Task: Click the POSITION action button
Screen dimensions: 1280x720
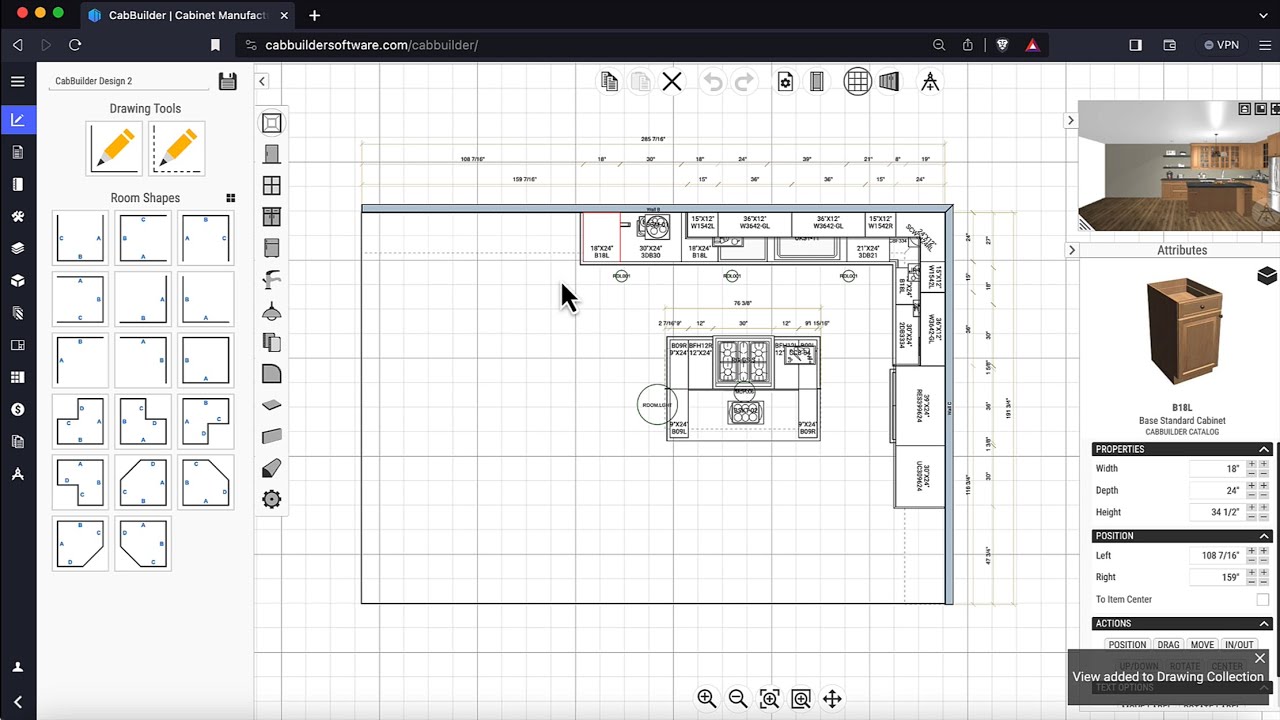Action: pos(1127,645)
